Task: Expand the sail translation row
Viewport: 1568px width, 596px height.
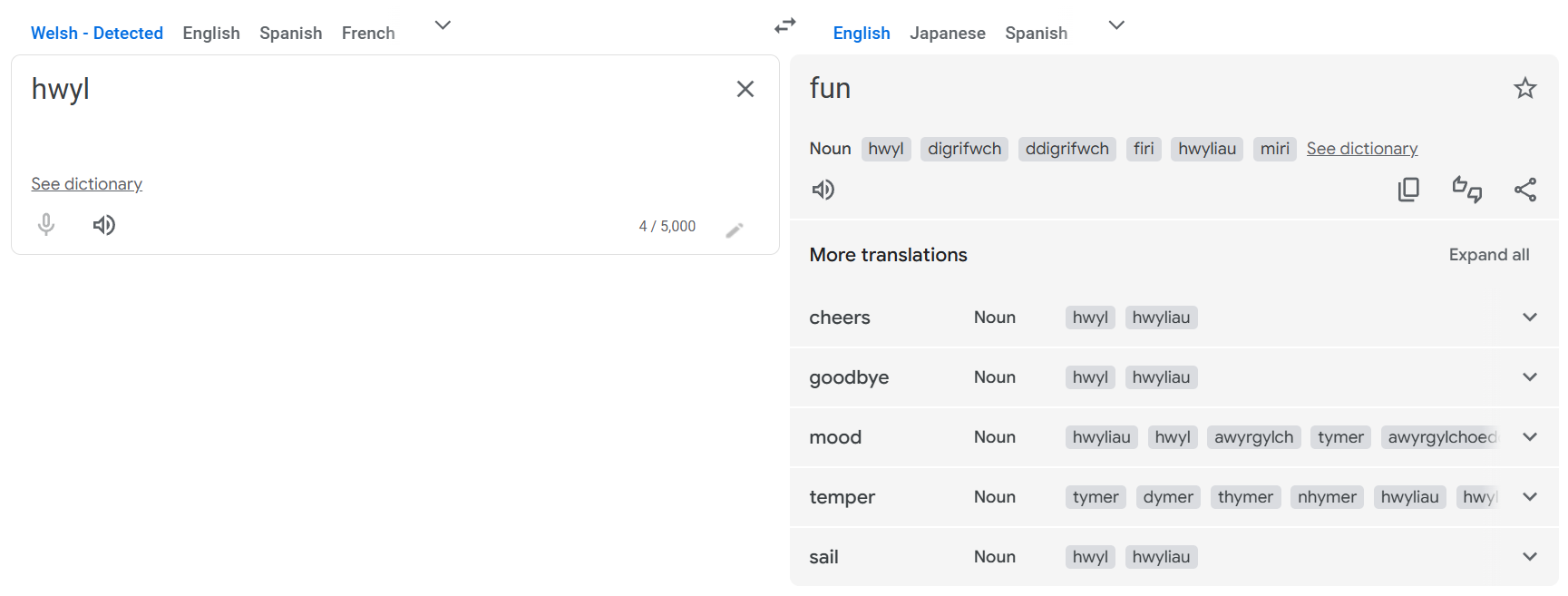Action: pyautogui.click(x=1529, y=557)
